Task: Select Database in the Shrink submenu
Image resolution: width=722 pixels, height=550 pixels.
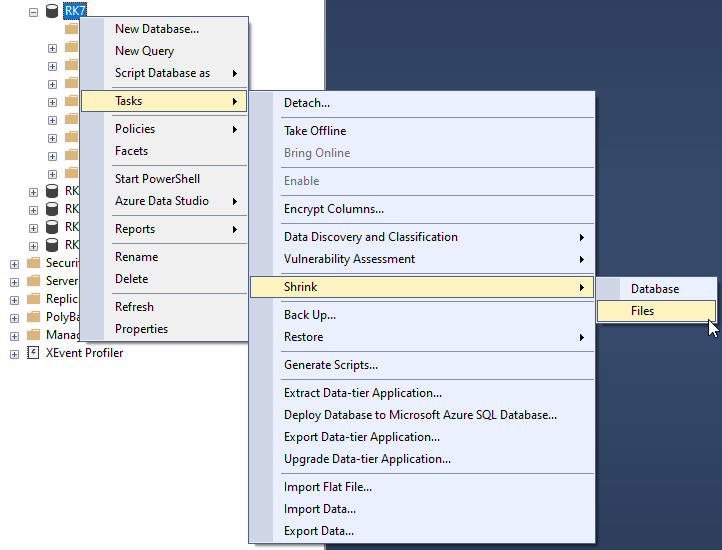Action: point(656,289)
